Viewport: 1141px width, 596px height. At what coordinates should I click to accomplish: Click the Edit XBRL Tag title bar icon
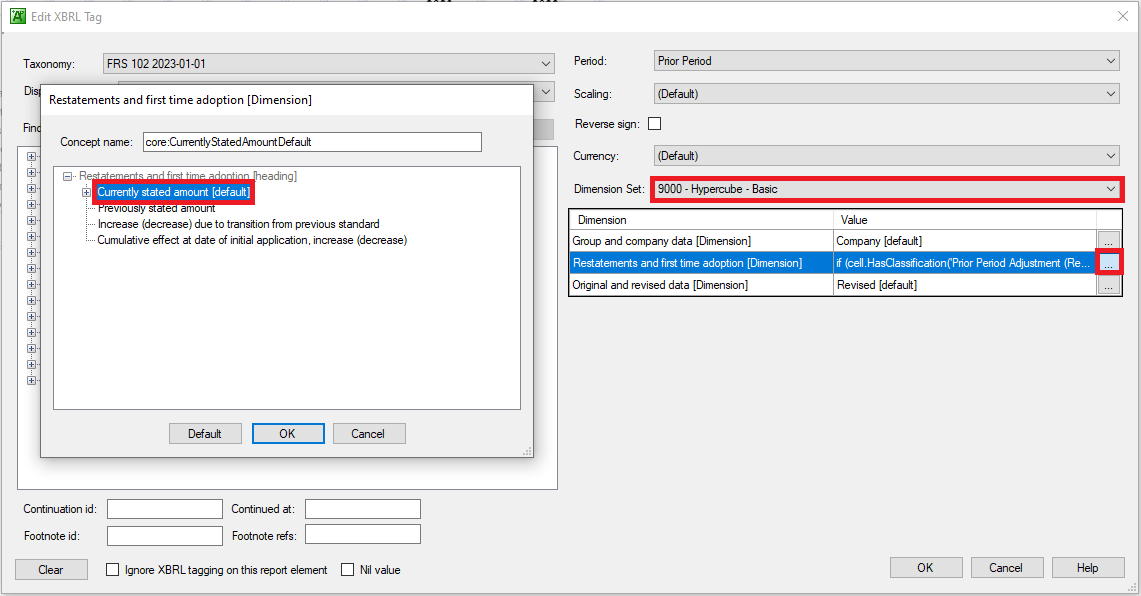click(18, 16)
